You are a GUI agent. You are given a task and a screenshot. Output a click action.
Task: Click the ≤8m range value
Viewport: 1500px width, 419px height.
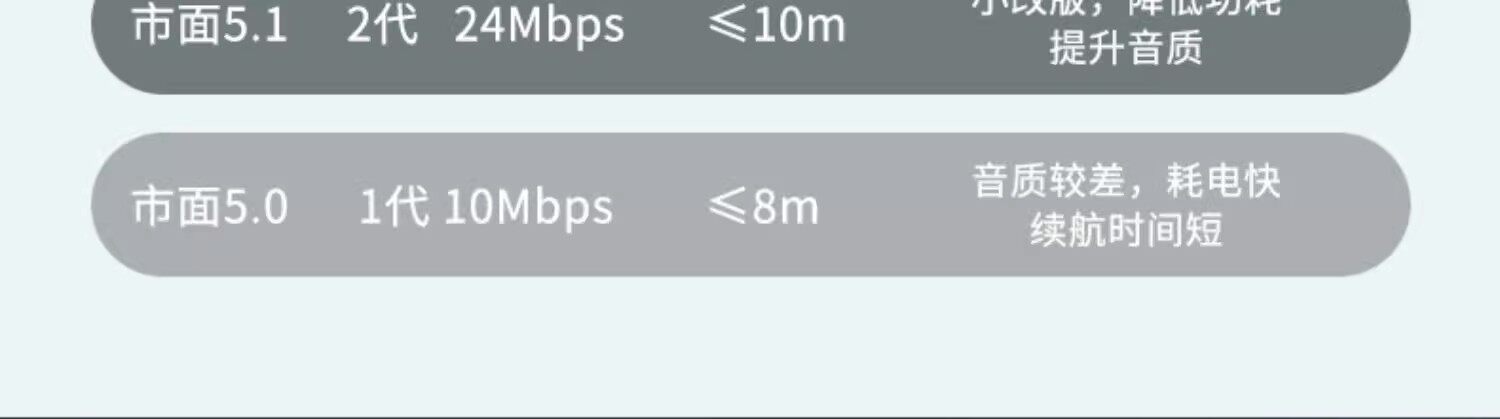click(x=764, y=208)
